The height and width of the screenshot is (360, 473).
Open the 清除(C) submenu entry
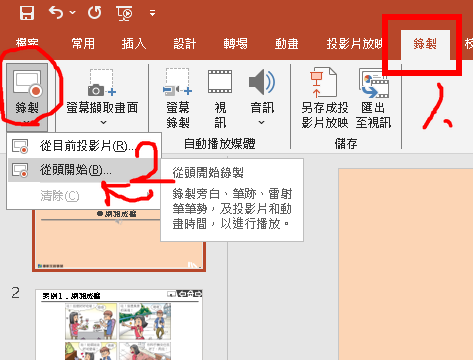point(84,196)
